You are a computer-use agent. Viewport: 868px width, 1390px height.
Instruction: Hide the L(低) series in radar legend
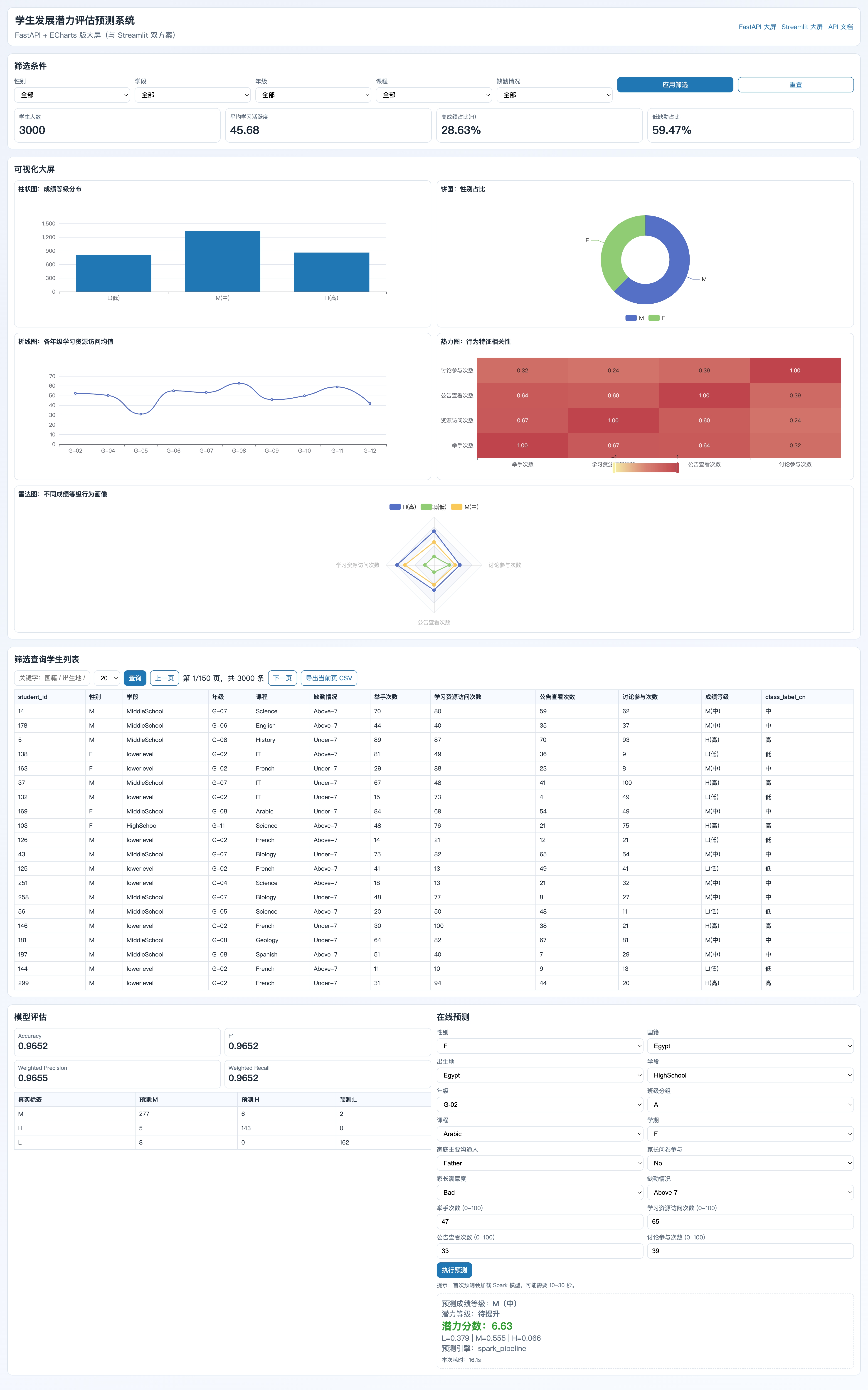pos(433,507)
